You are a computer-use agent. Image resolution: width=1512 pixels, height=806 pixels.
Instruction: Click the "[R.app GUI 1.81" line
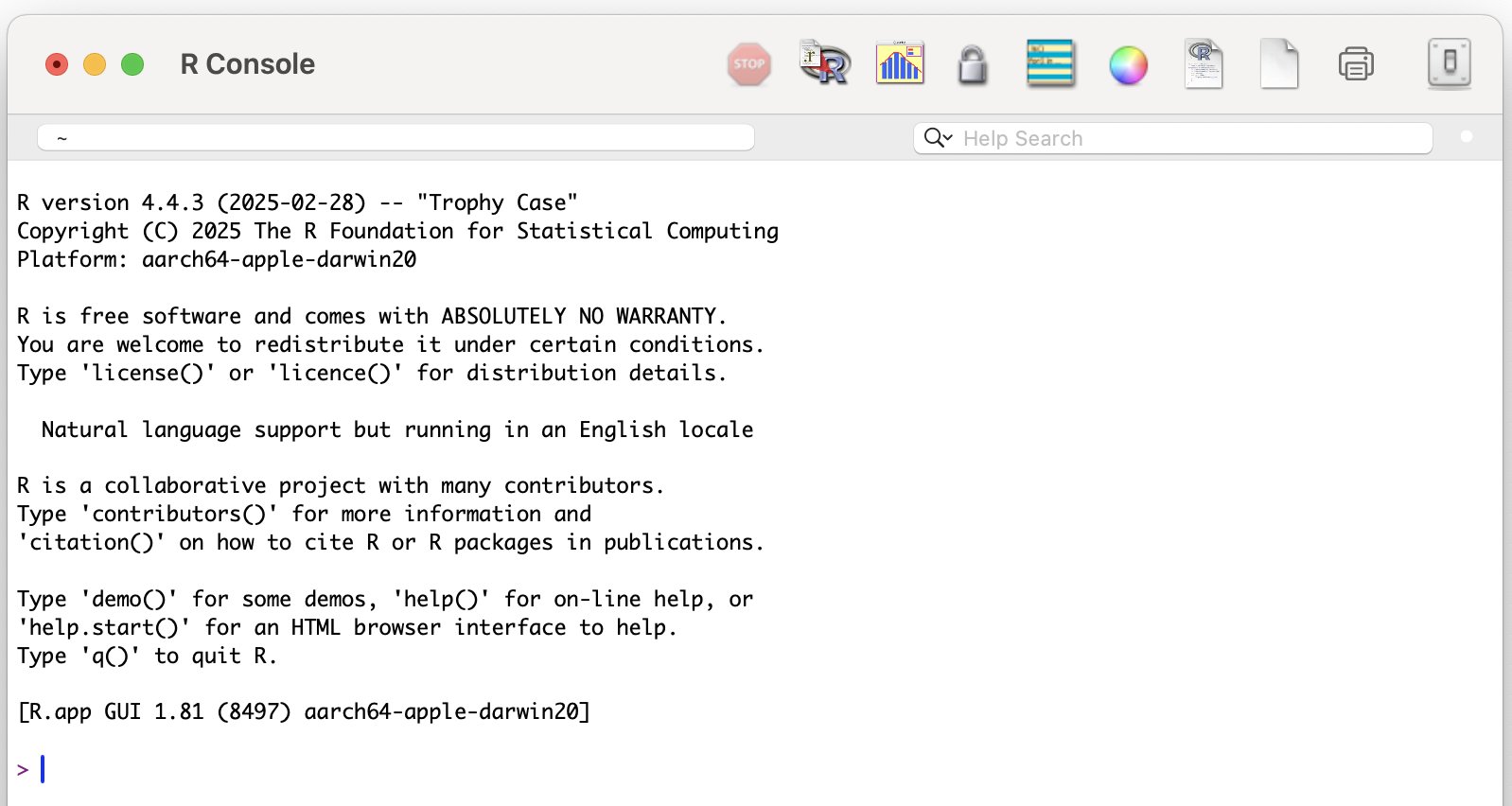(304, 711)
